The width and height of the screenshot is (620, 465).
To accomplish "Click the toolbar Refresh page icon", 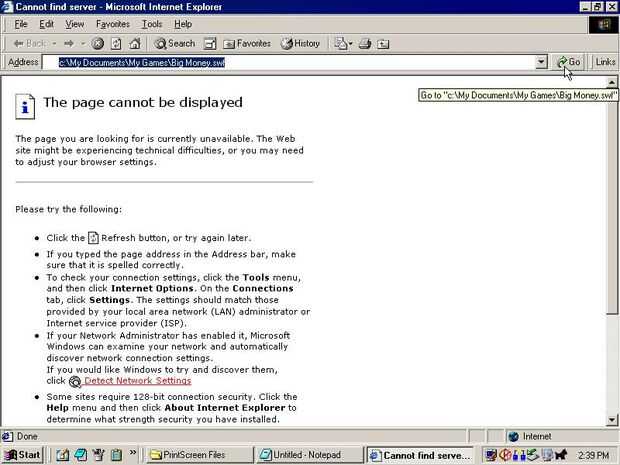I will (116, 43).
